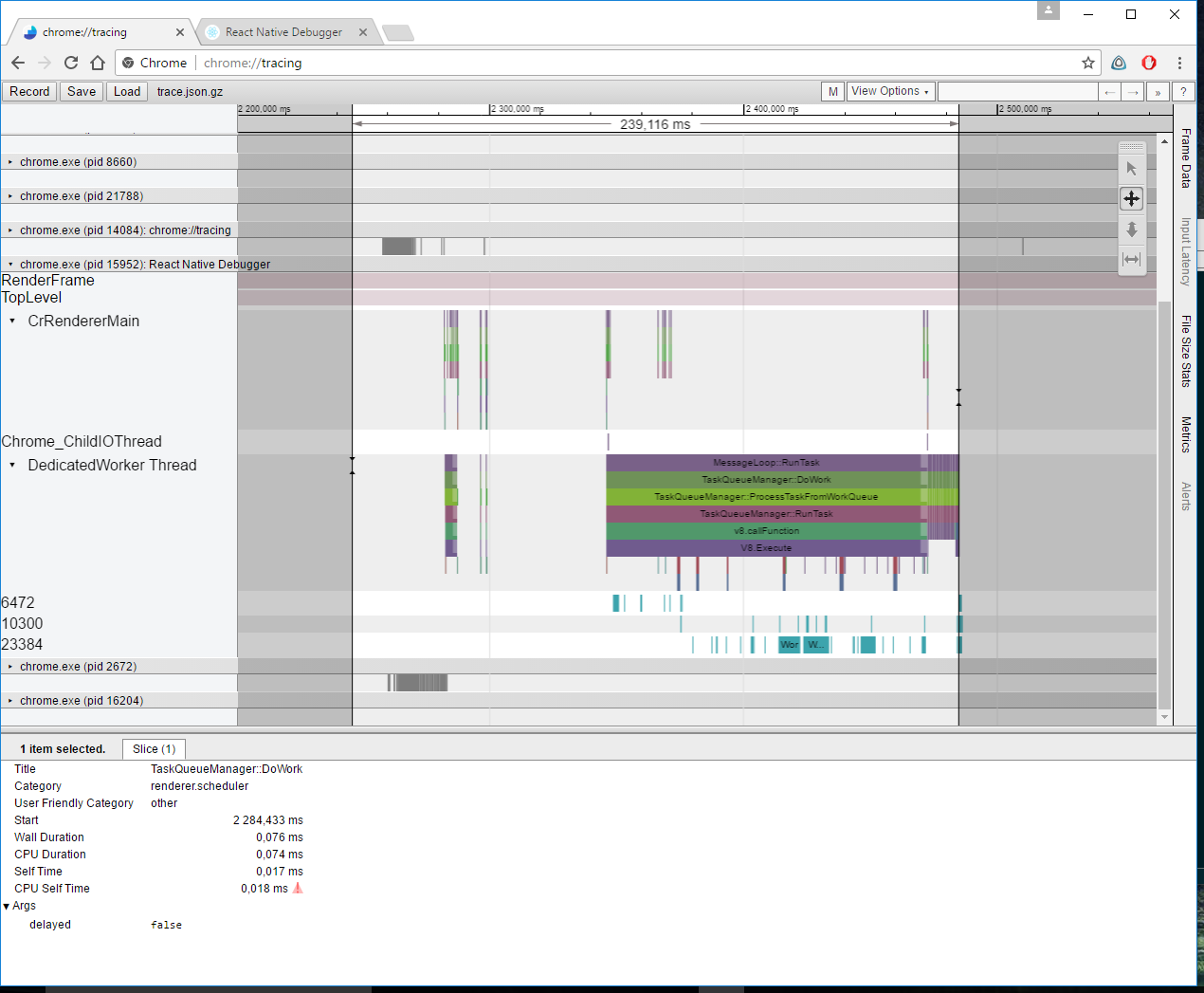Collapse the DedicatedWorker Thread track
The height and width of the screenshot is (993, 1204).
[12, 465]
